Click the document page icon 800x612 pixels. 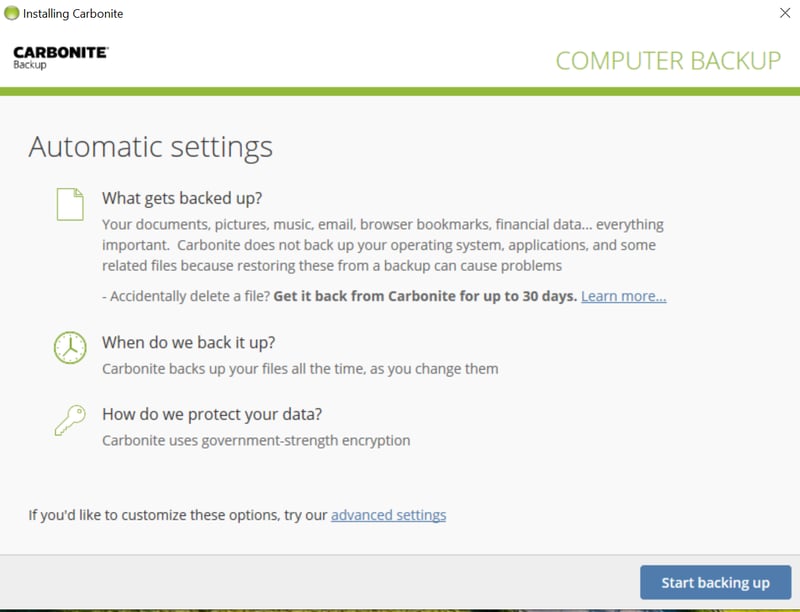[69, 203]
